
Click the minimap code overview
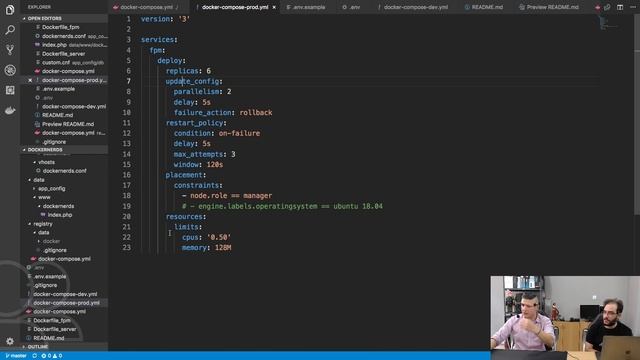tap(609, 23)
